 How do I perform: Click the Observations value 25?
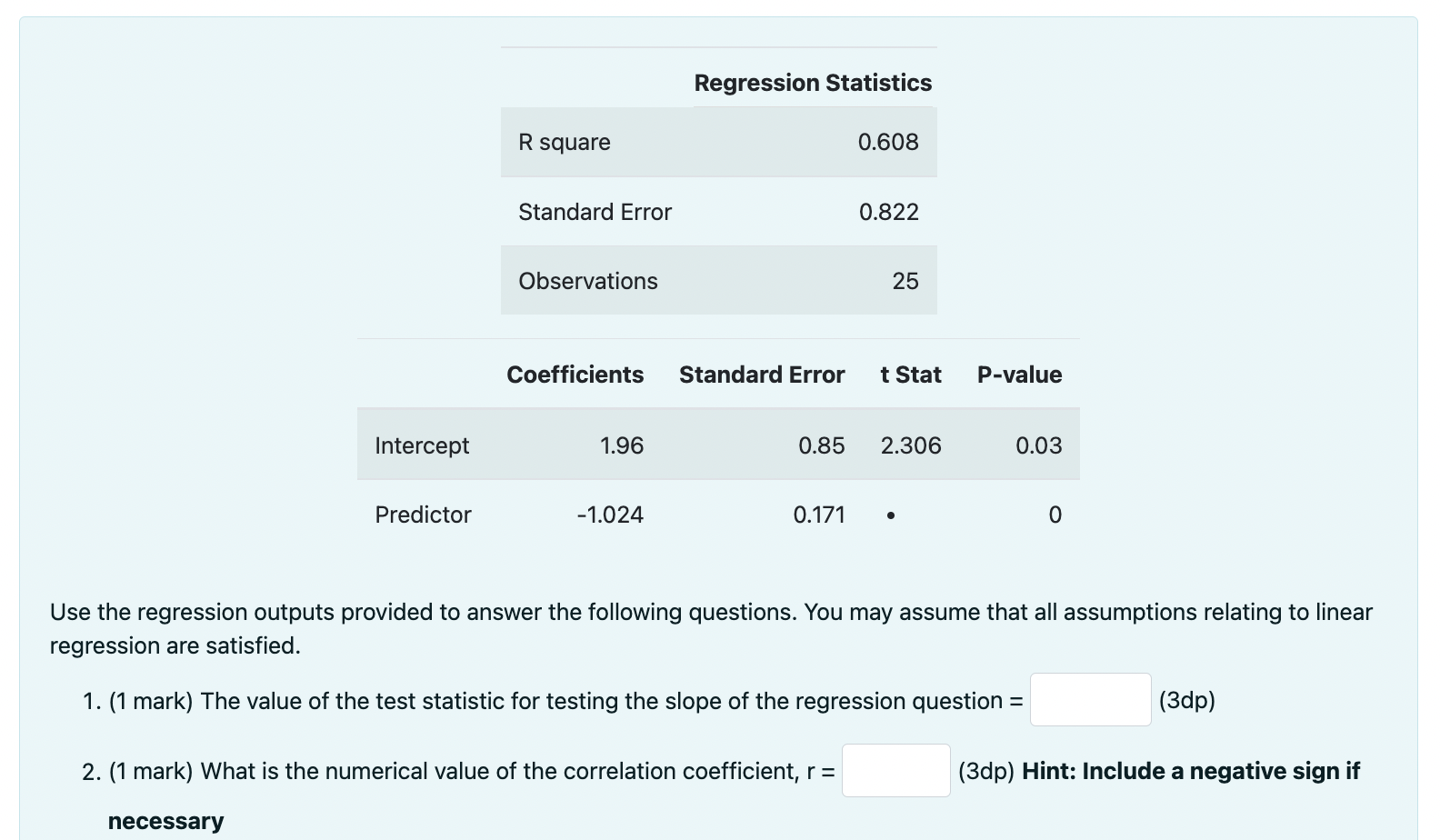tap(905, 281)
